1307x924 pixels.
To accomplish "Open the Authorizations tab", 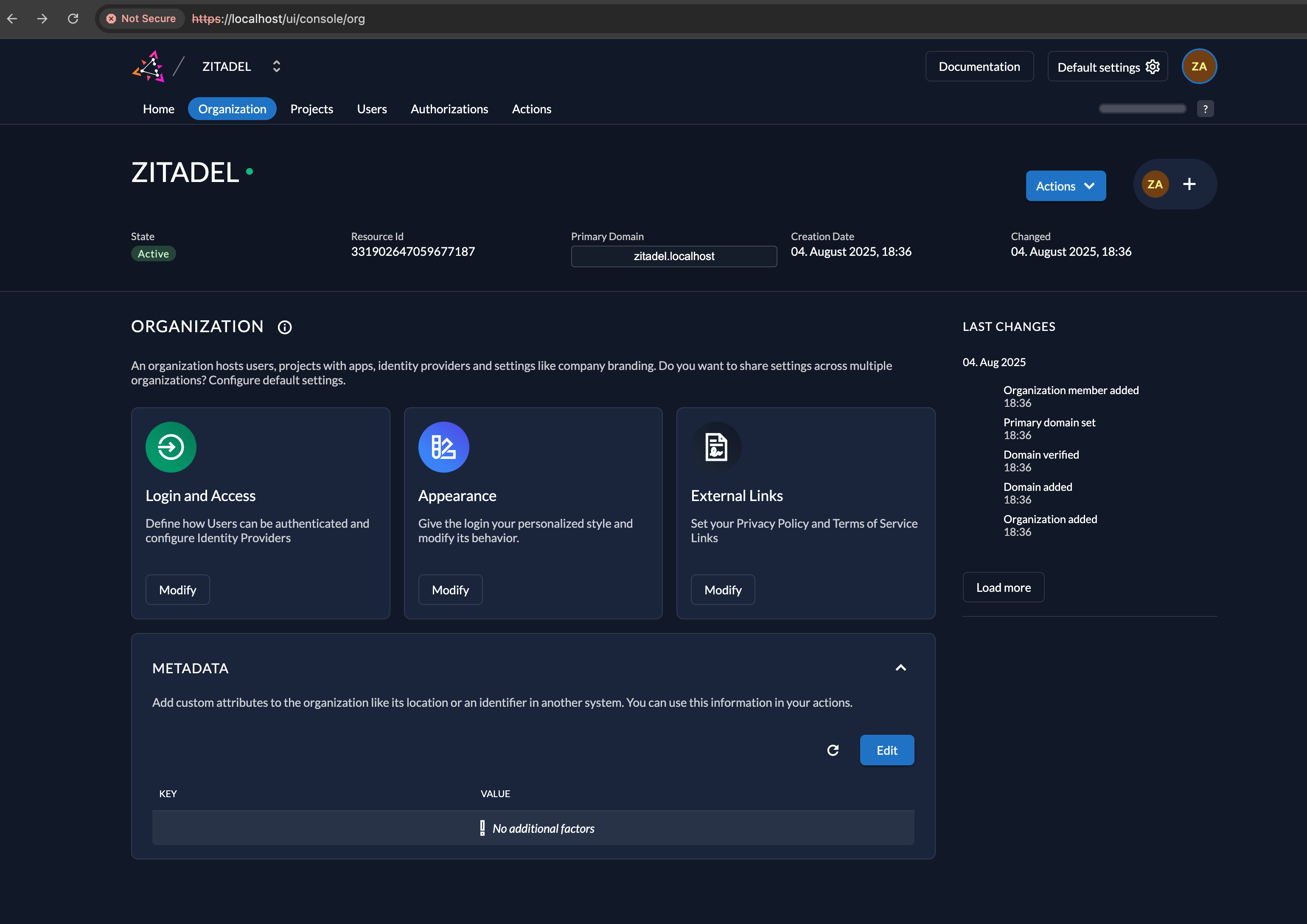I will [449, 109].
